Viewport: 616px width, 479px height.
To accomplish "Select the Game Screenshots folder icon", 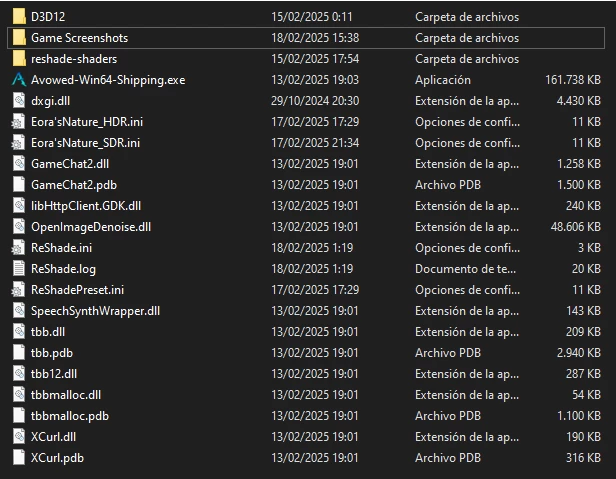I will click(x=19, y=38).
